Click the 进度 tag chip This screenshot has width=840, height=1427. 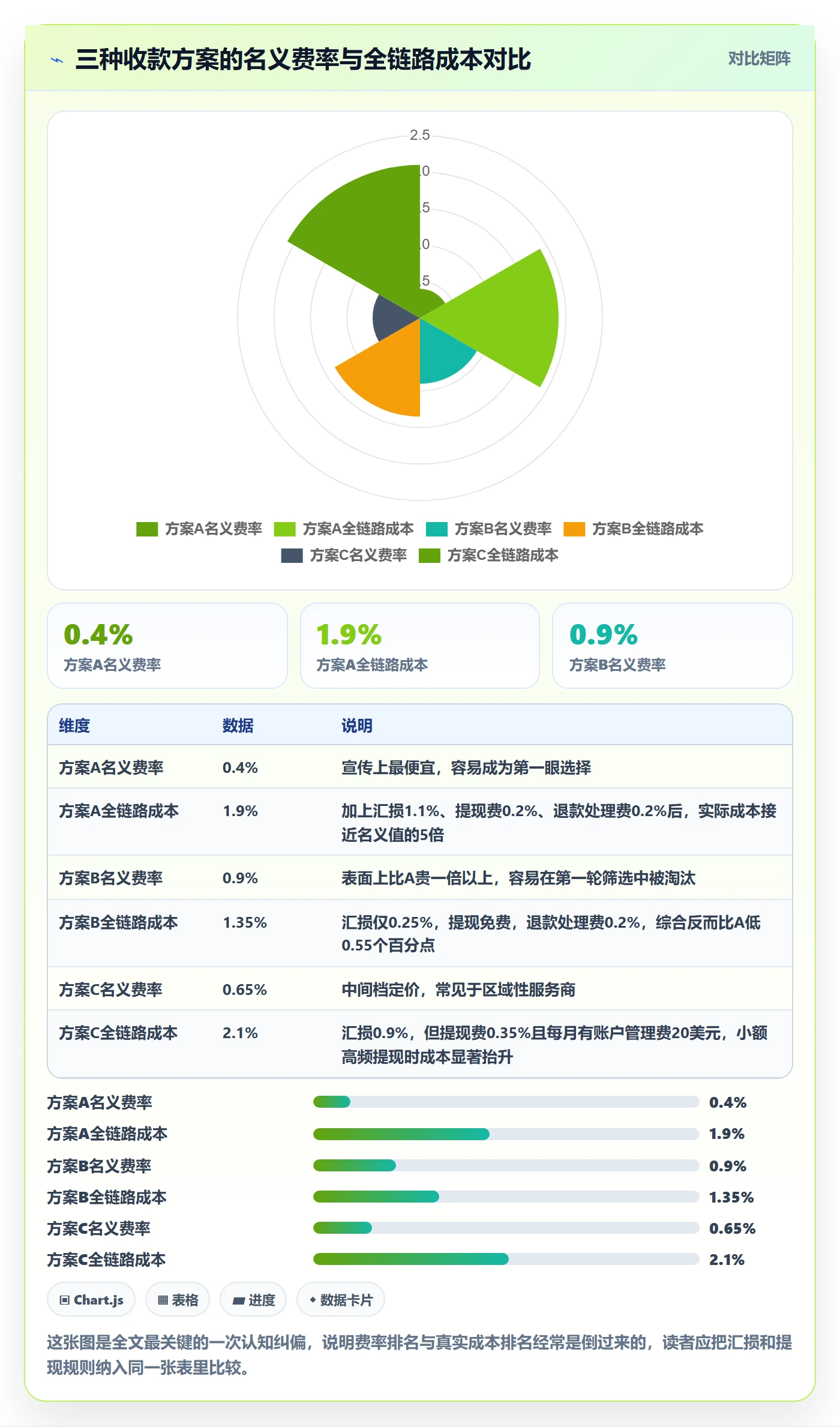(253, 1300)
